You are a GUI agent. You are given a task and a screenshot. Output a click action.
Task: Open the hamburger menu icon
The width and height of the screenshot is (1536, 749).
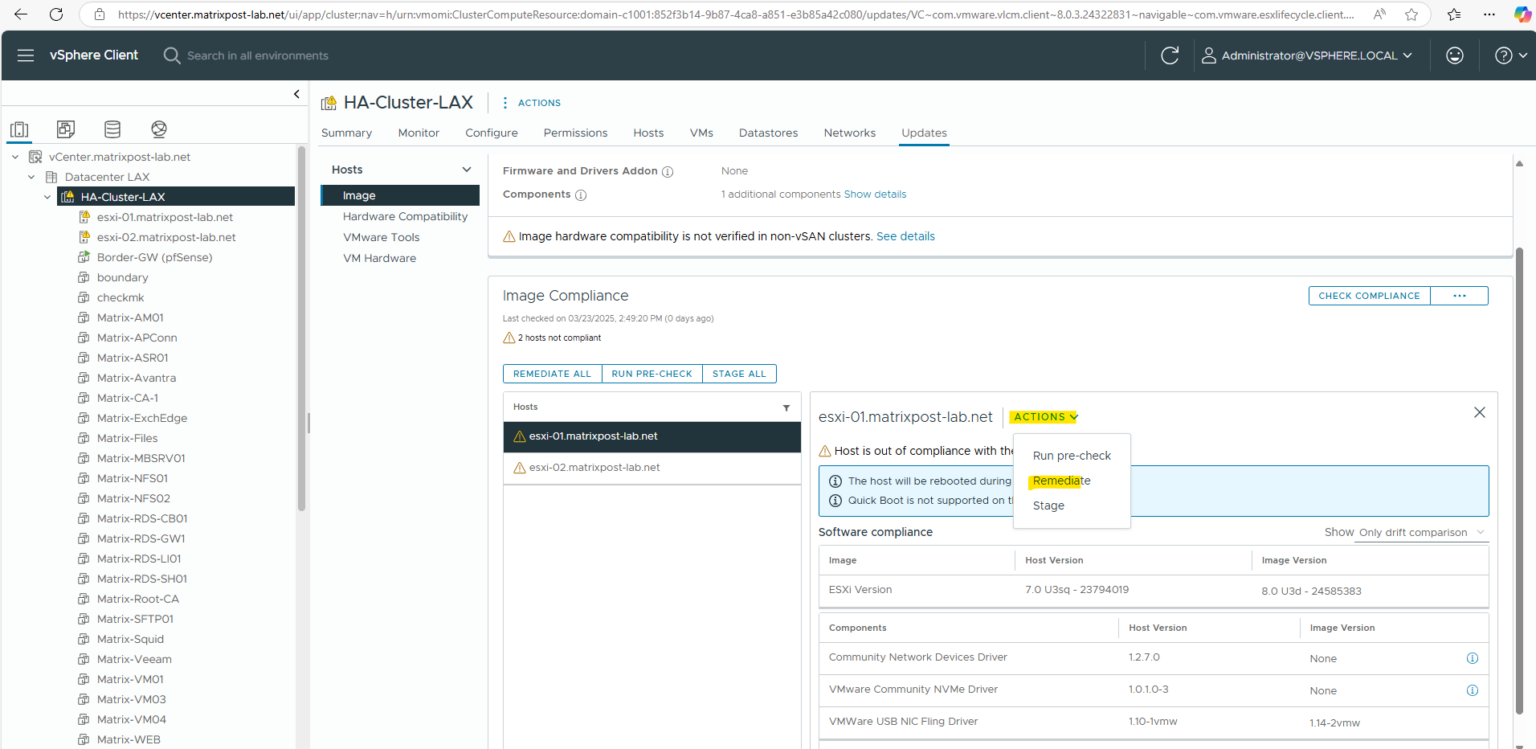click(x=25, y=55)
